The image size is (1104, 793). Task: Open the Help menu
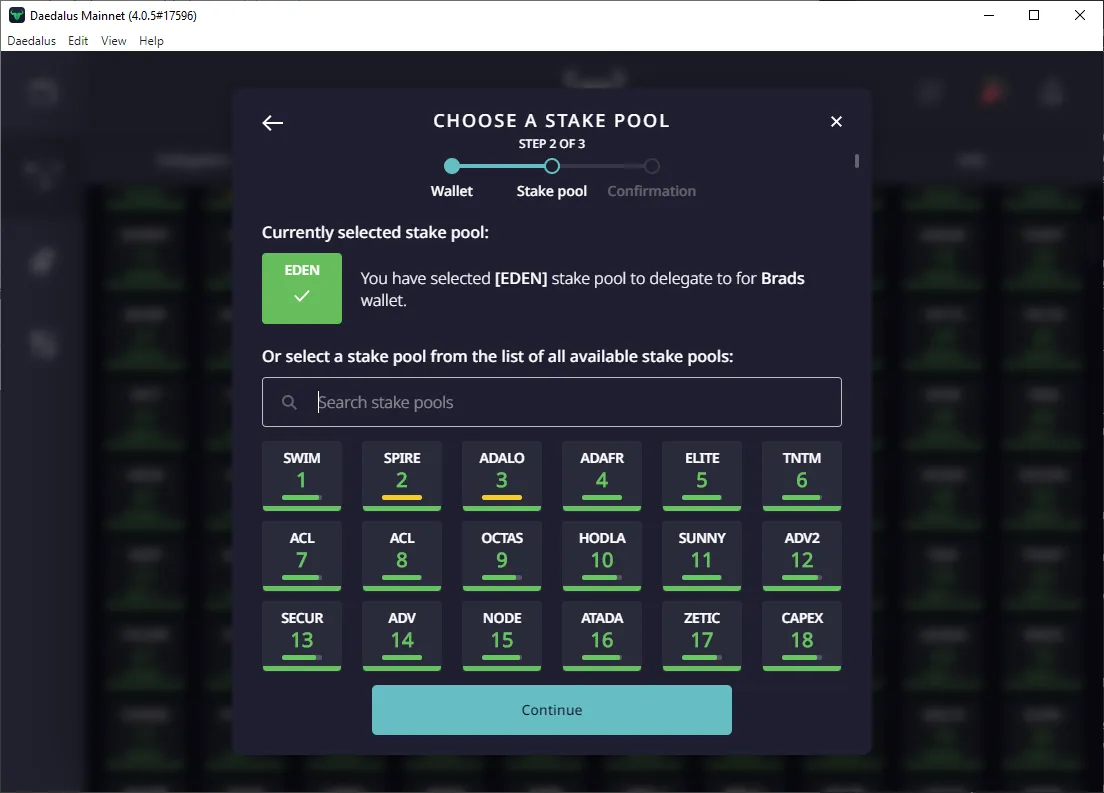[x=151, y=41]
